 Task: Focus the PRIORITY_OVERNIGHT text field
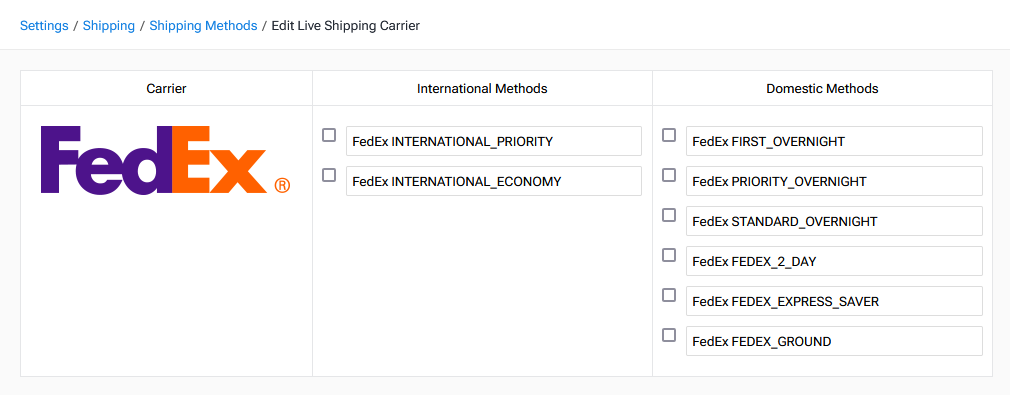click(834, 181)
